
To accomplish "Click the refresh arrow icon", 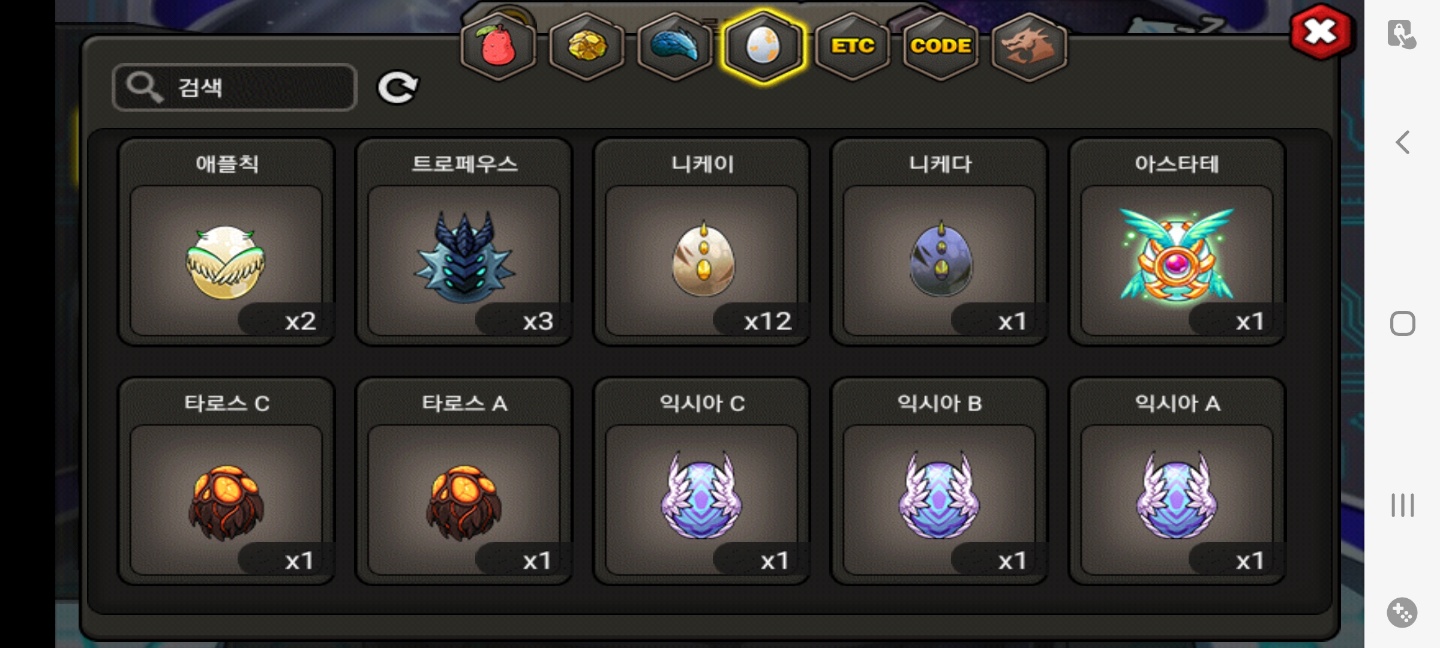I will (x=398, y=88).
